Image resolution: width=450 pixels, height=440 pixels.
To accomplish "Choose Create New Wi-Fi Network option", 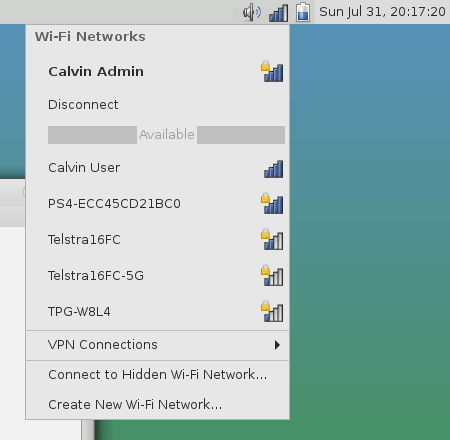I will [158, 405].
